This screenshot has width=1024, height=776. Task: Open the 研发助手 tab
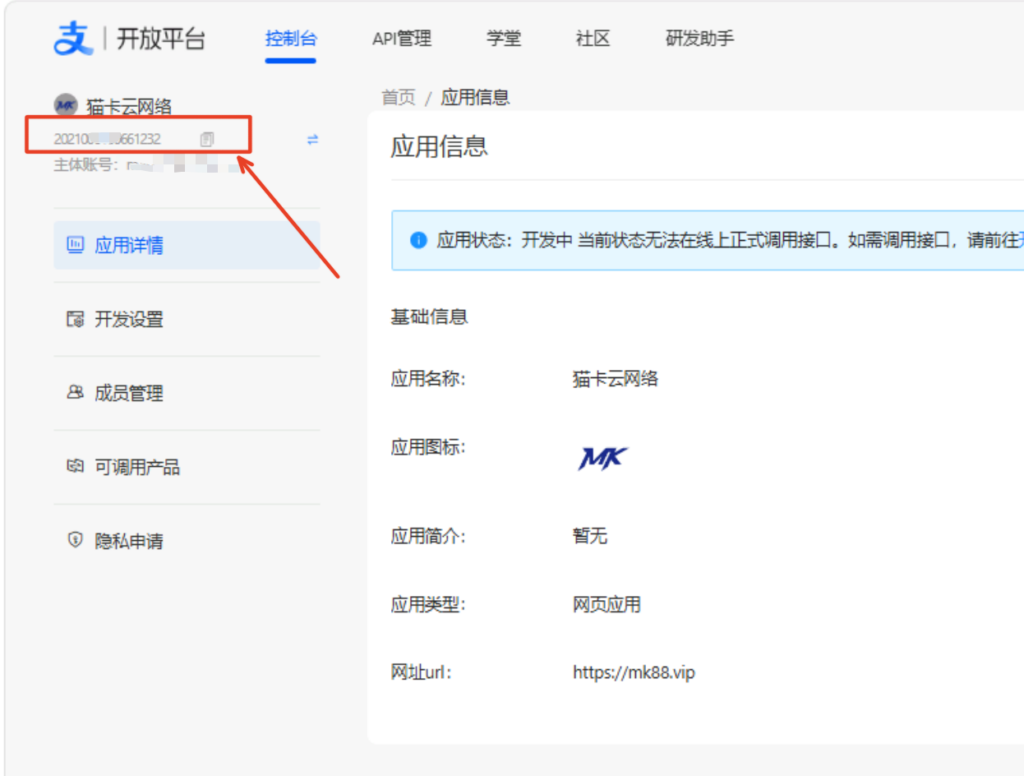699,39
